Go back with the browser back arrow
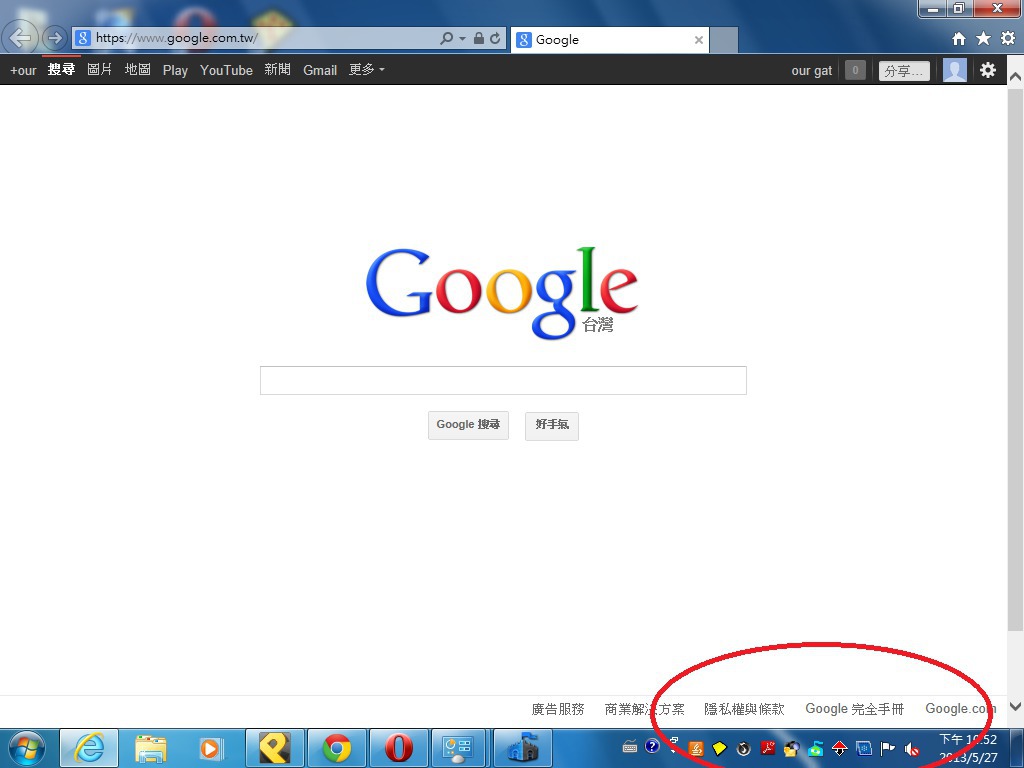Screen dimensions: 1024x768 point(20,38)
